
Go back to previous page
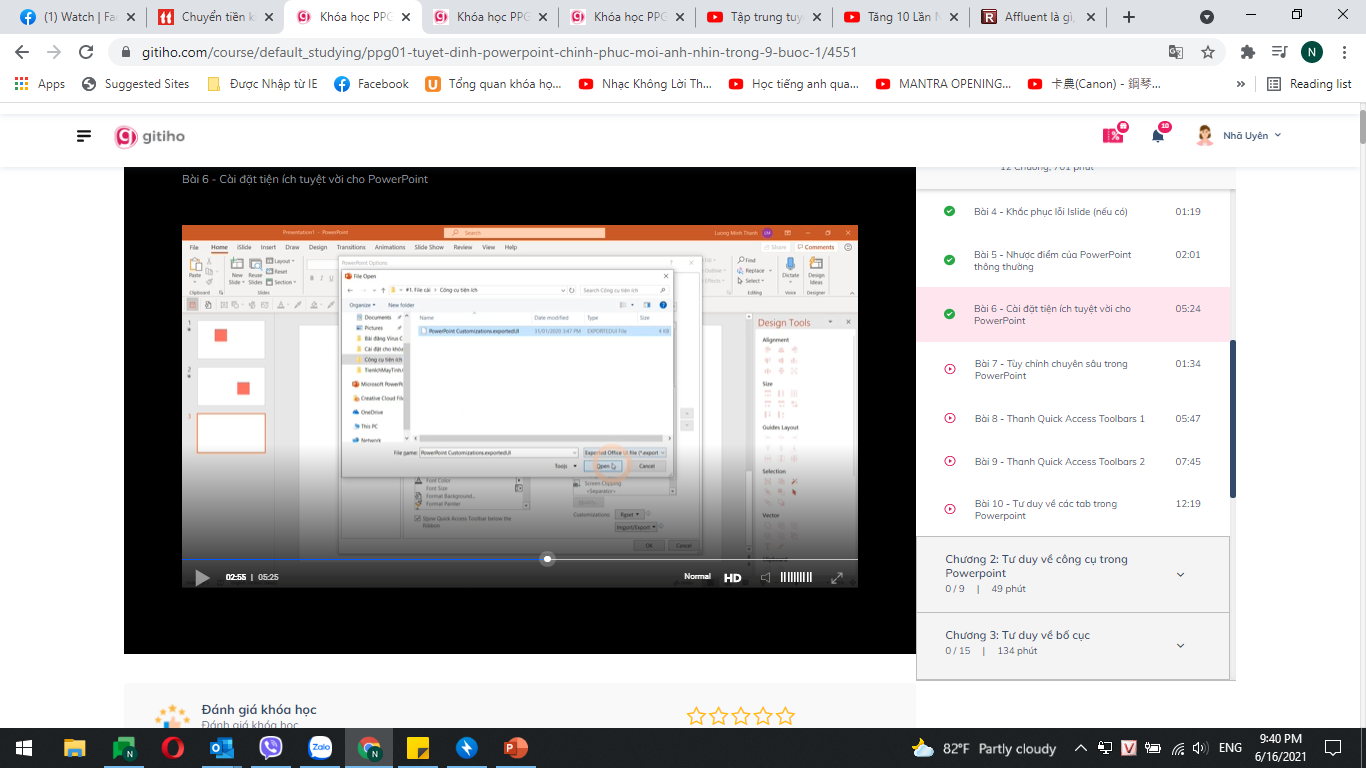click(22, 52)
